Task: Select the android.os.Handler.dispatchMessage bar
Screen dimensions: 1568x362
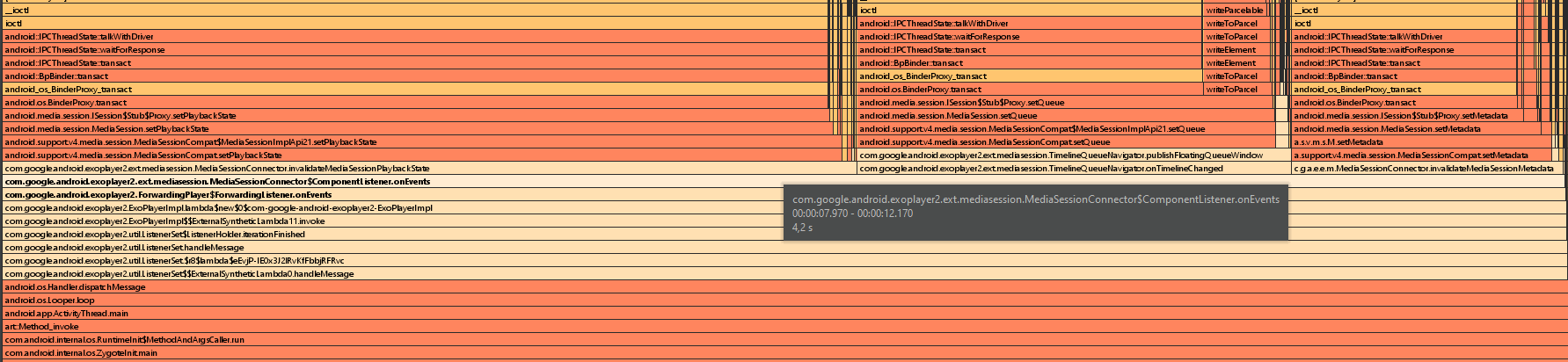Action: pyautogui.click(x=784, y=287)
